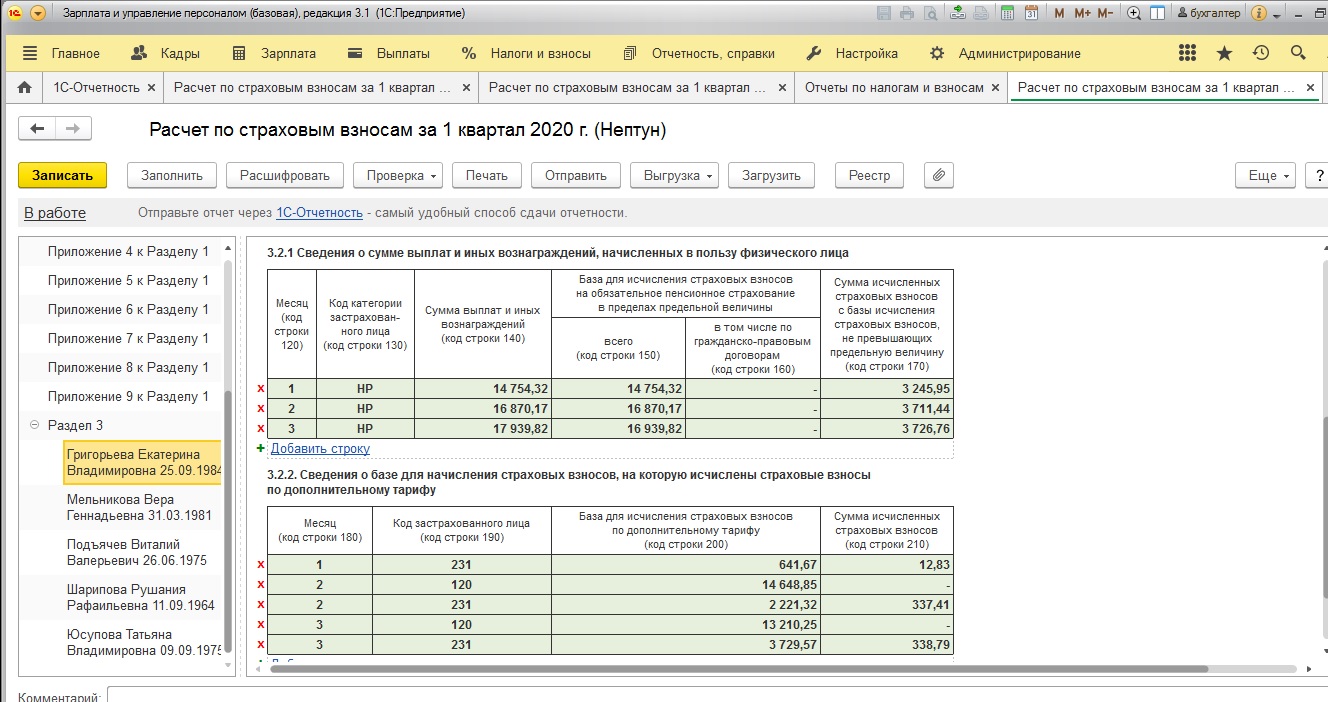This screenshot has width=1328, height=702.
Task: Open the Главное section menu
Action: point(61,53)
